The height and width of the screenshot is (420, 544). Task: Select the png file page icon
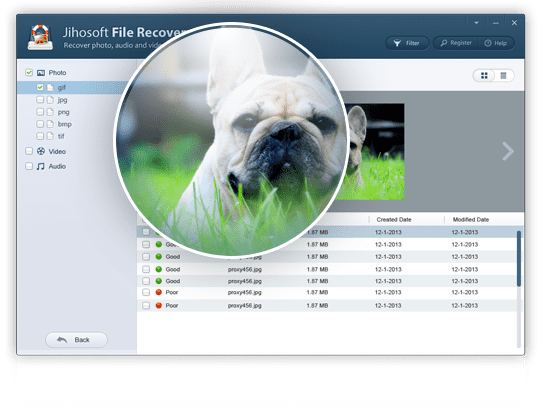[50, 112]
